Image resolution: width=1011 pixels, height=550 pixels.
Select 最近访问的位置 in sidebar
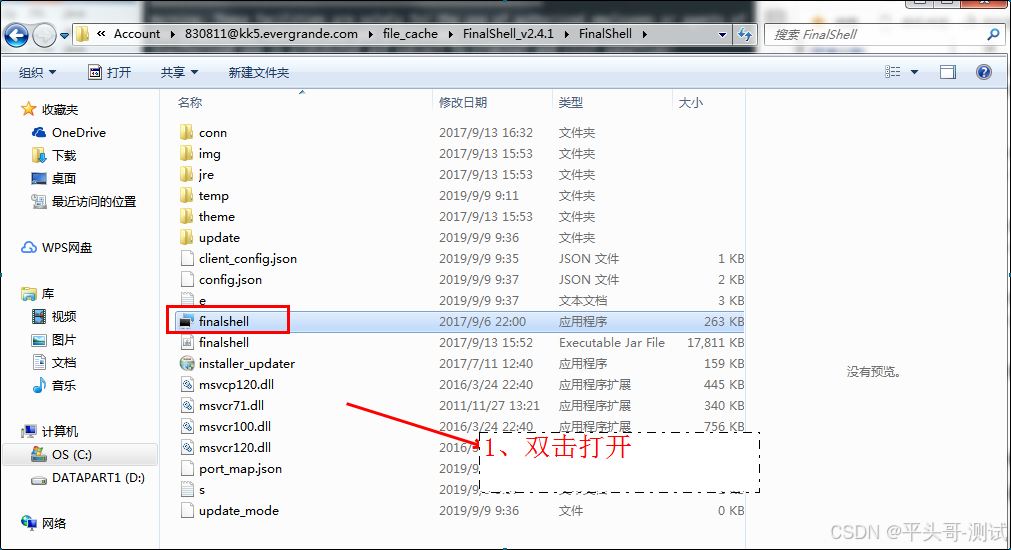pyautogui.click(x=84, y=201)
